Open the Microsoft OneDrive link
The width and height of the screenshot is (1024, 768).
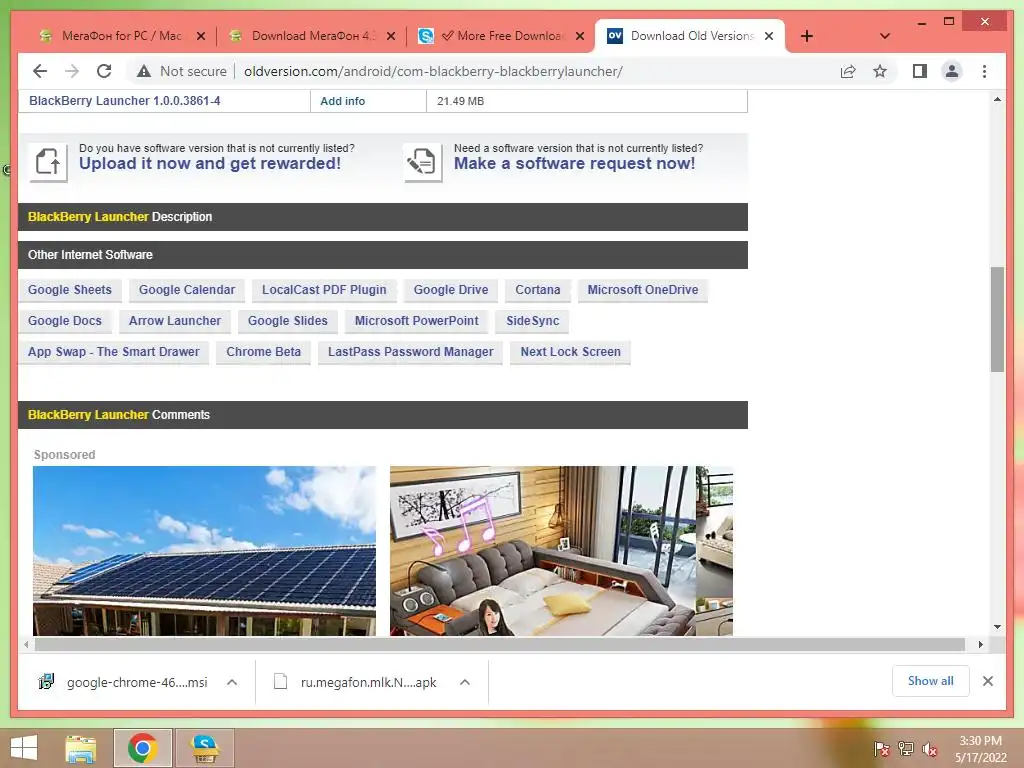tap(643, 290)
